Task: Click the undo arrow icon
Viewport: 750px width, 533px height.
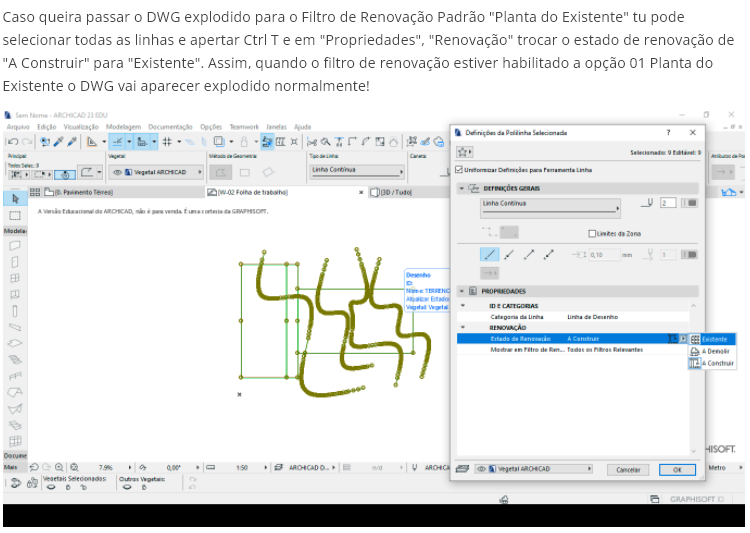Action: coord(10,142)
